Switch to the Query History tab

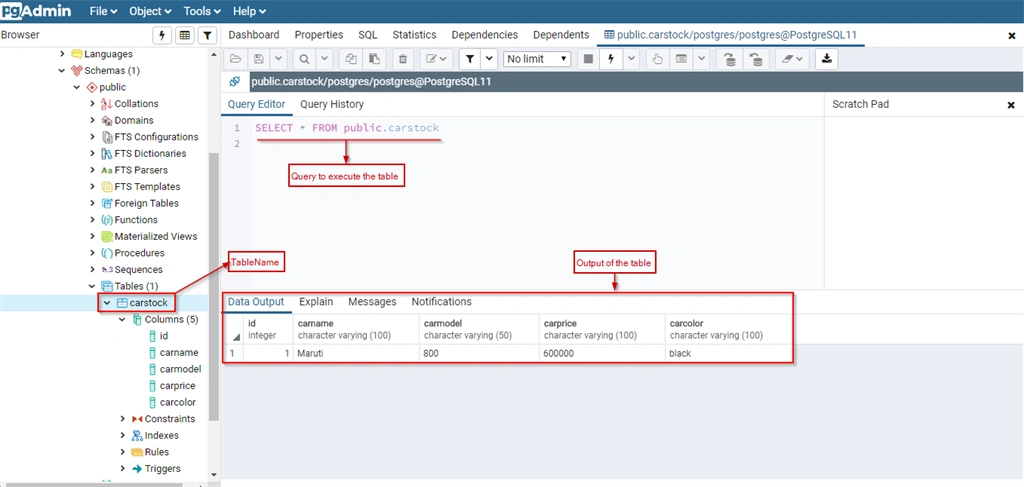click(332, 104)
